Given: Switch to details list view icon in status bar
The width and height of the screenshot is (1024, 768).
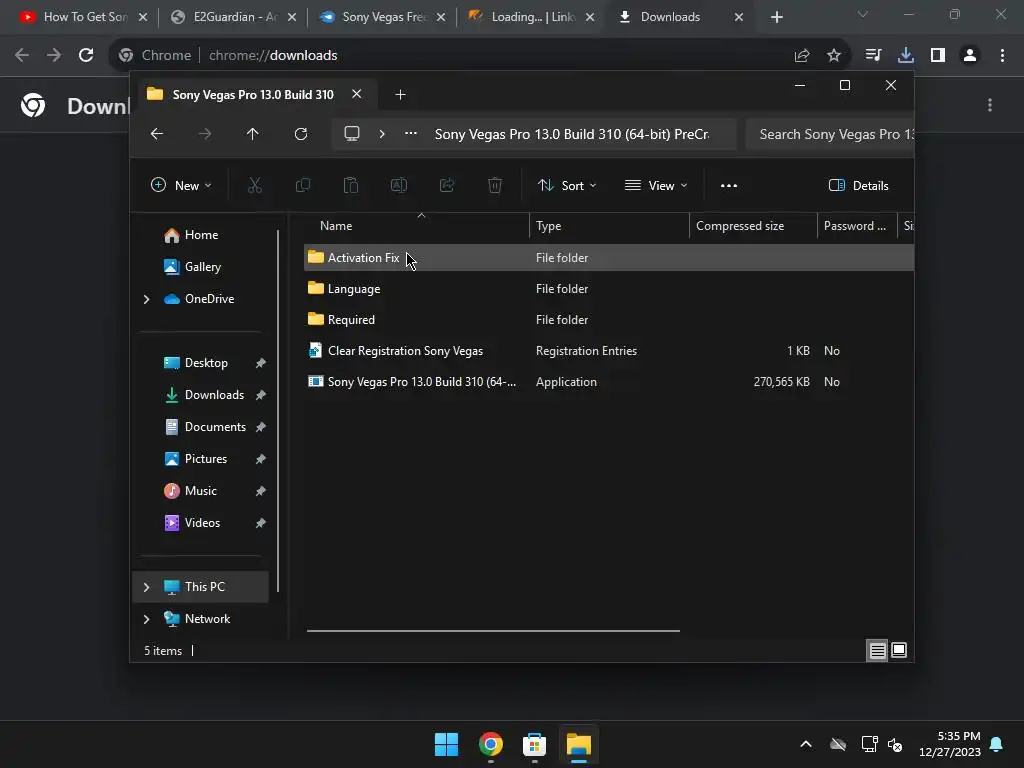Looking at the screenshot, I should point(877,650).
